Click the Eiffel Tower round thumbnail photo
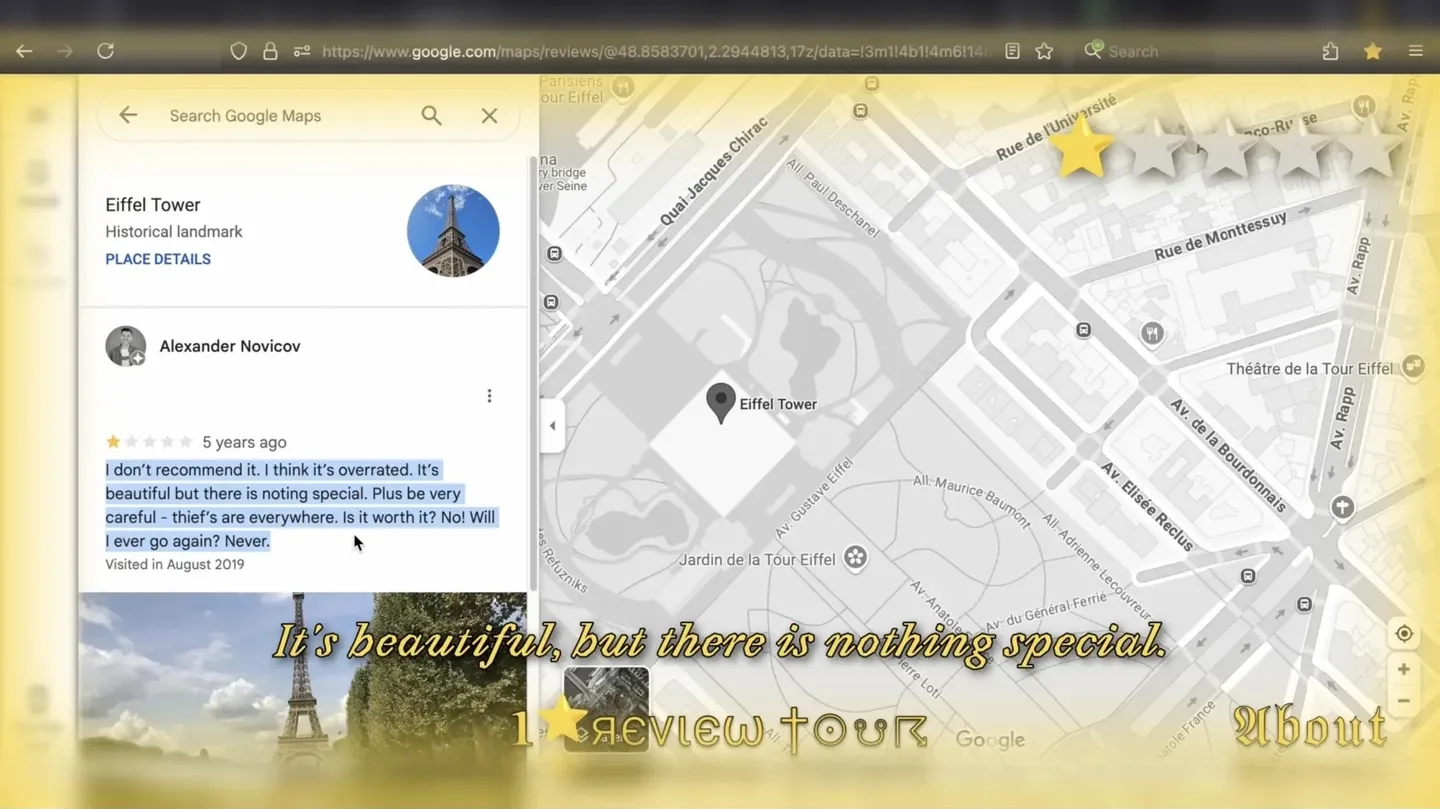 (x=453, y=231)
